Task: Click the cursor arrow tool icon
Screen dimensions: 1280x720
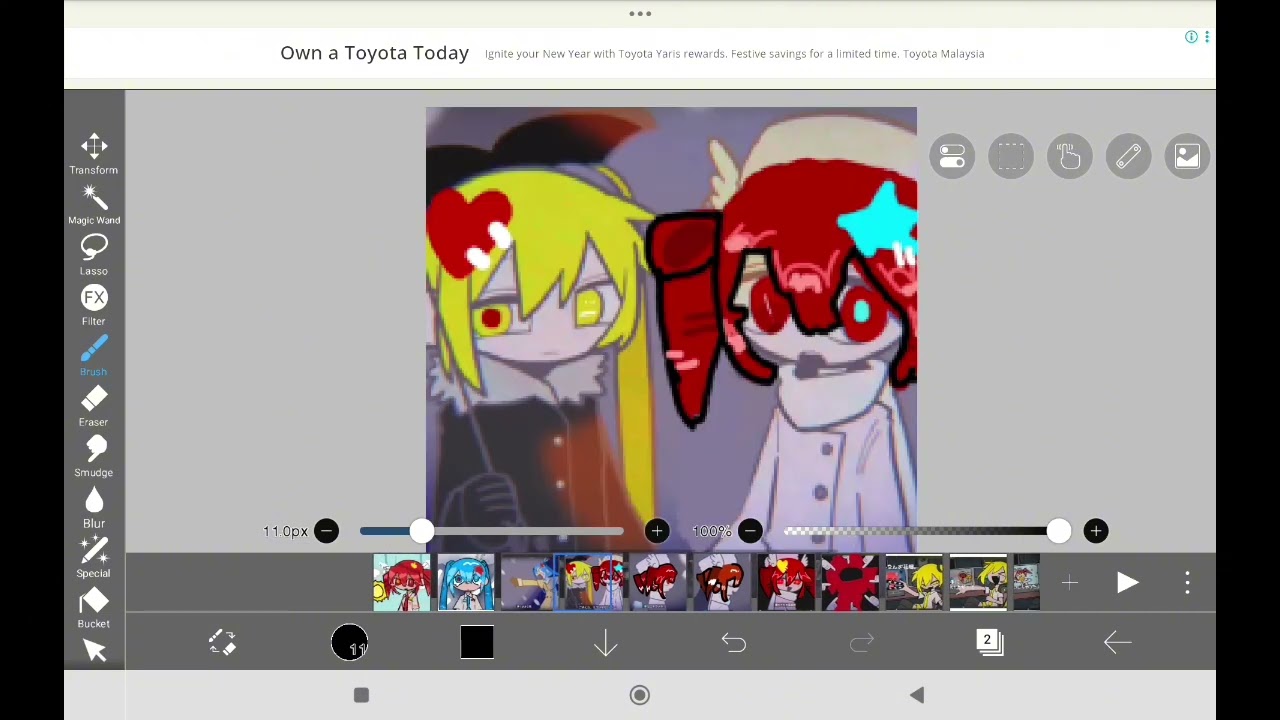Action: (x=95, y=651)
